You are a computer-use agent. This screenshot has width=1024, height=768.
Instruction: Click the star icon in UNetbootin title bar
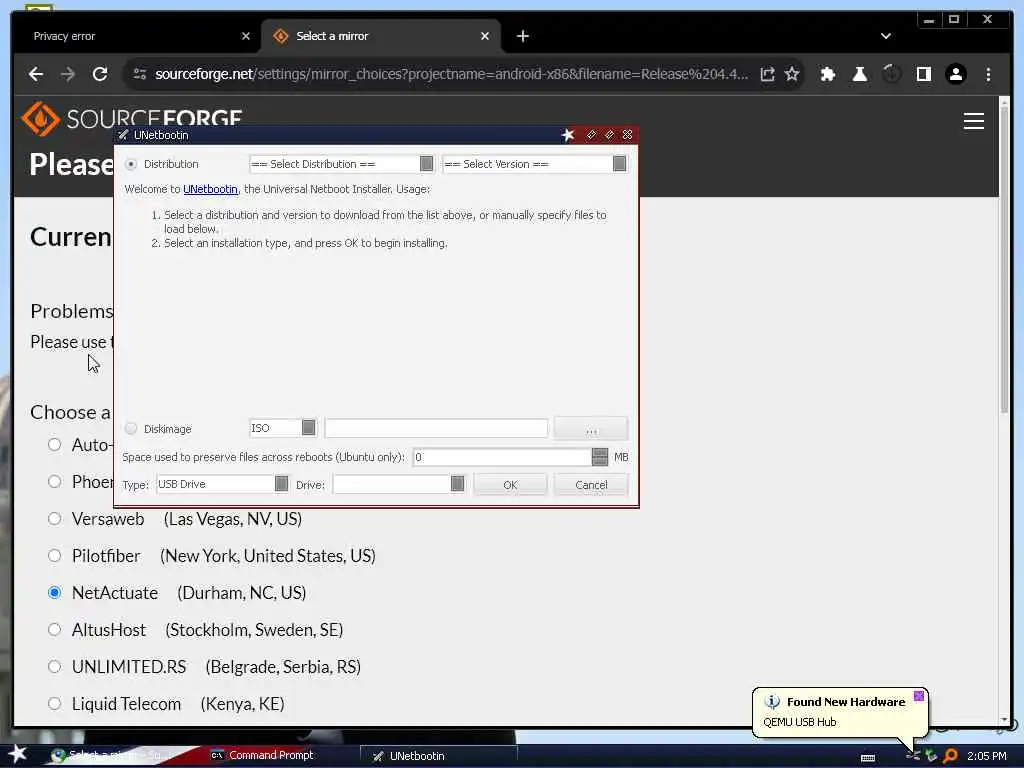(568, 135)
